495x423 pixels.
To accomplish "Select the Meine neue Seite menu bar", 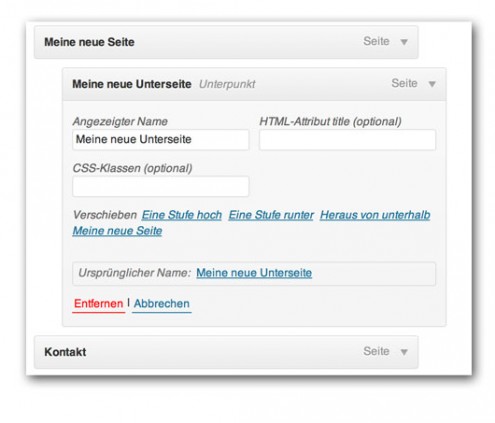I will pos(226,42).
